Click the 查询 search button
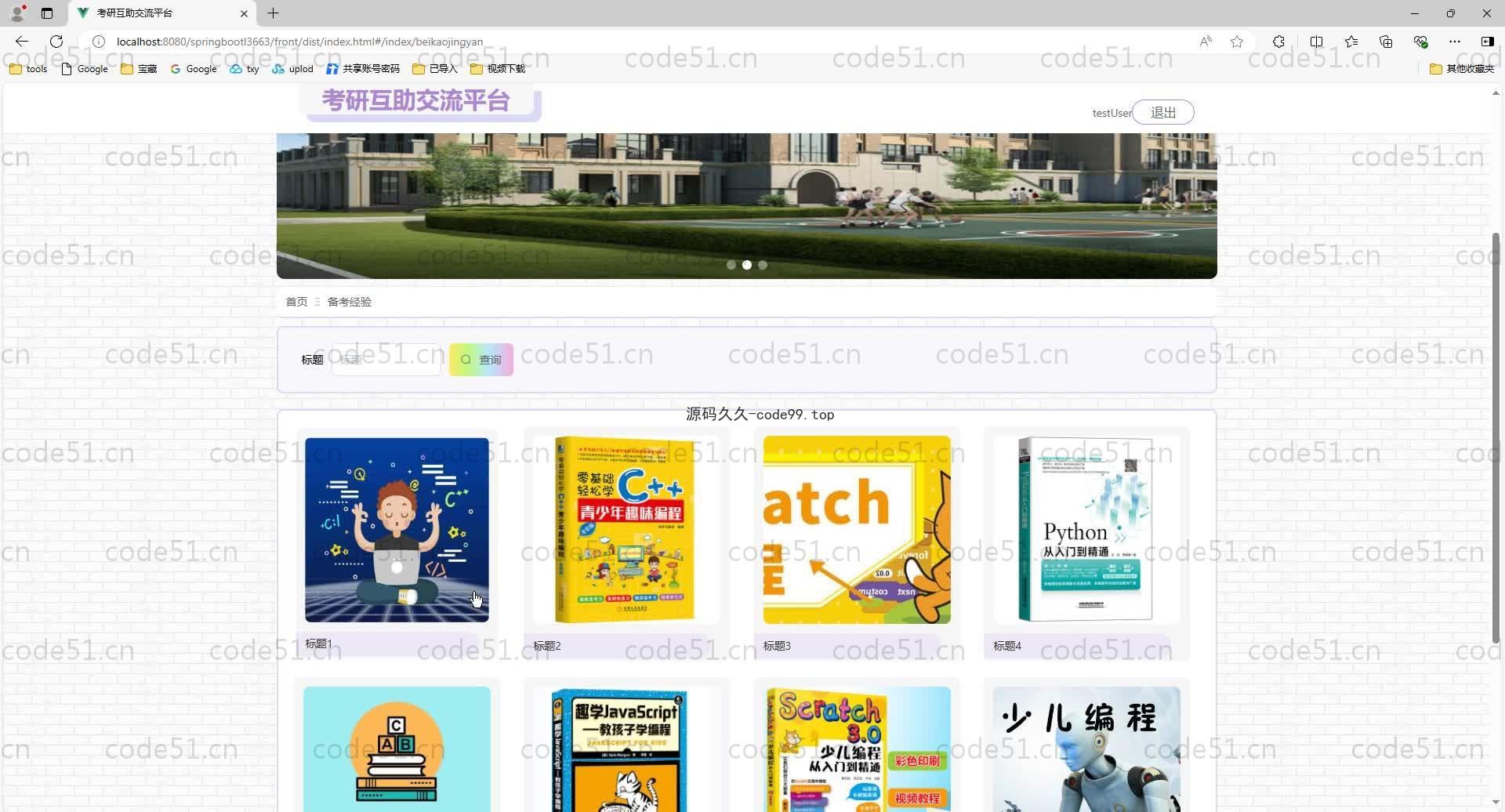The width and height of the screenshot is (1505, 812). 481,360
